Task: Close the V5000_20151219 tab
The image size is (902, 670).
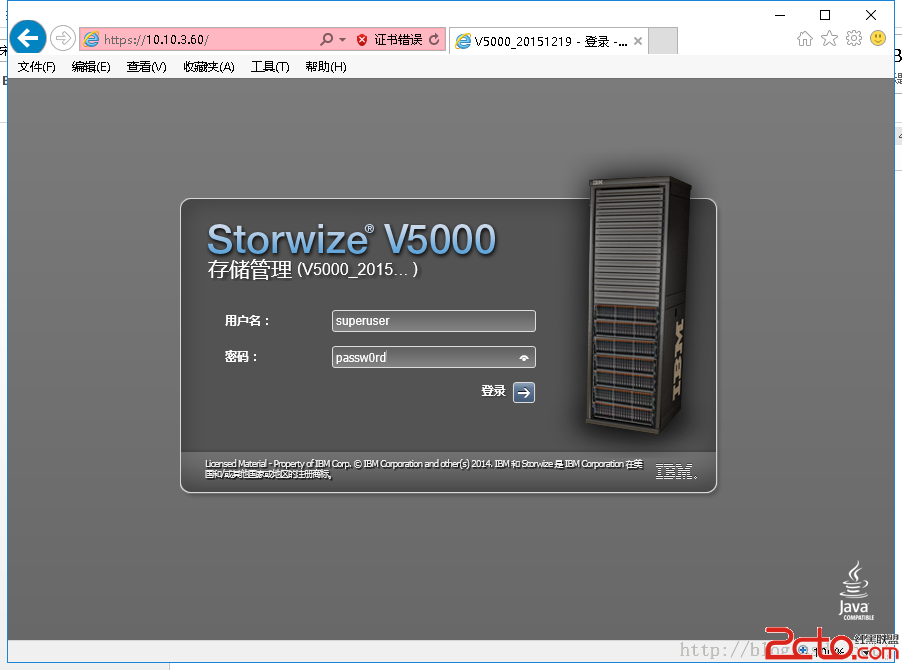Action: pos(638,41)
